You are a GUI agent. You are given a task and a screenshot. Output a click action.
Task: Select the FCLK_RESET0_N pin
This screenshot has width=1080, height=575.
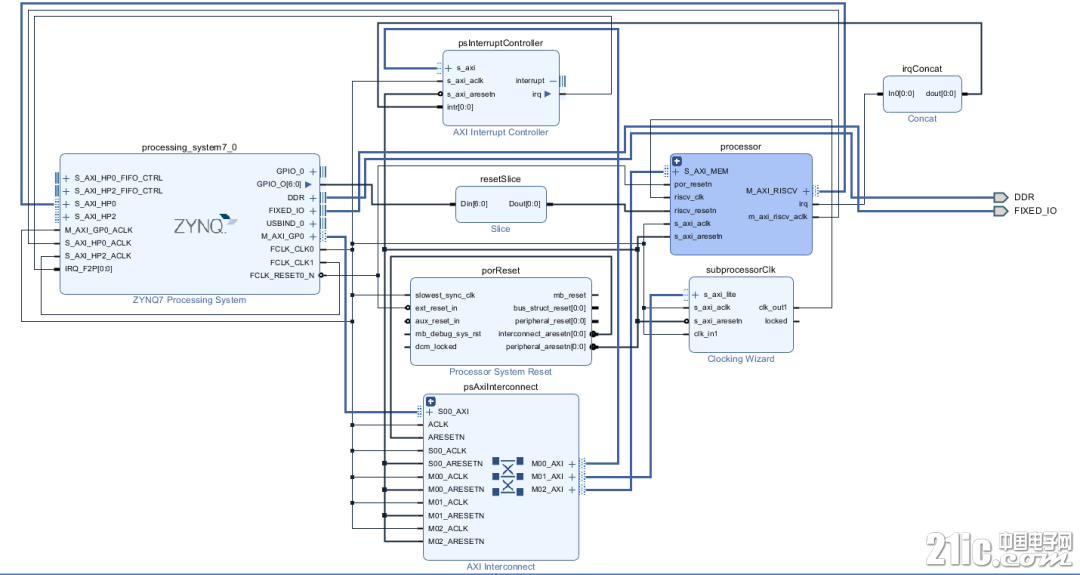coord(282,275)
